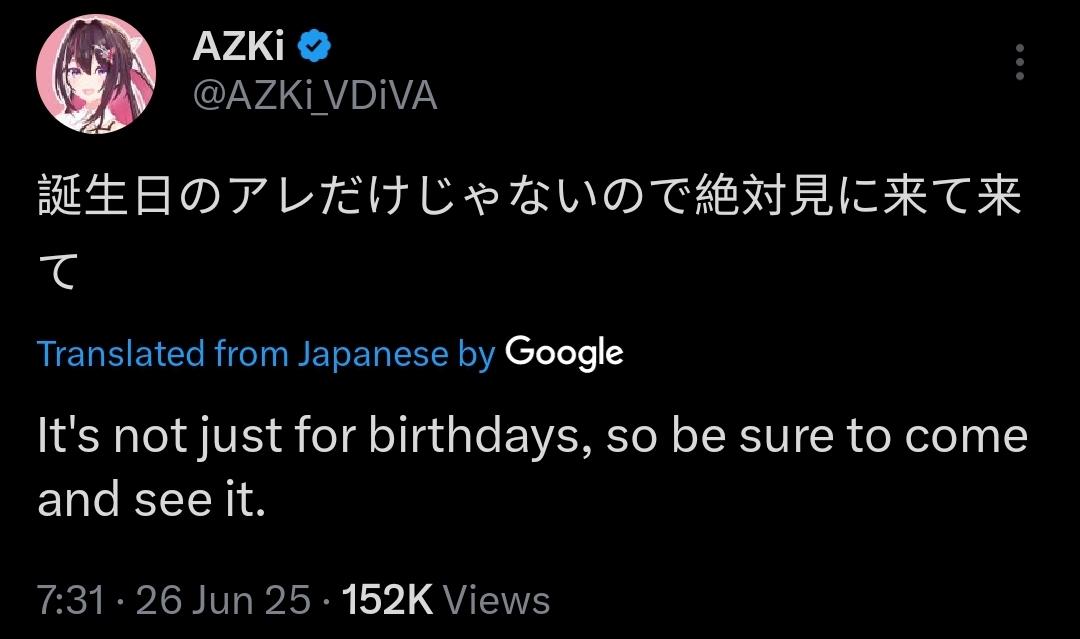The height and width of the screenshot is (639, 1080).
Task: Open AZKi's profile avatar picture
Action: pos(96,73)
